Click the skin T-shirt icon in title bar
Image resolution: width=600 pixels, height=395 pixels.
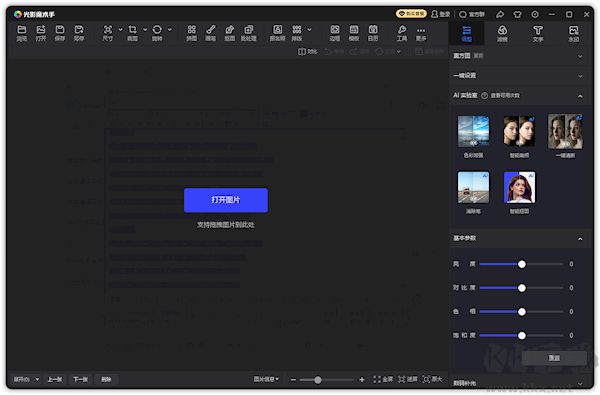517,15
